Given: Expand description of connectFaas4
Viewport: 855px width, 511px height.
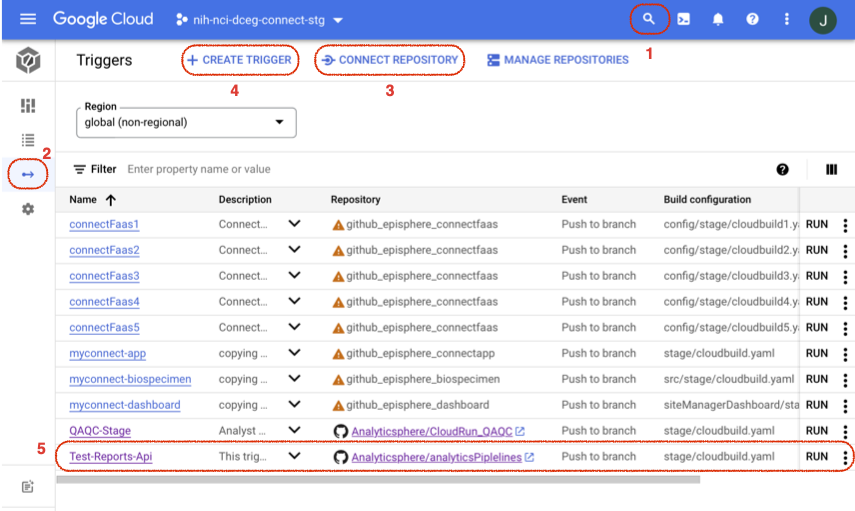Looking at the screenshot, I should pos(294,301).
